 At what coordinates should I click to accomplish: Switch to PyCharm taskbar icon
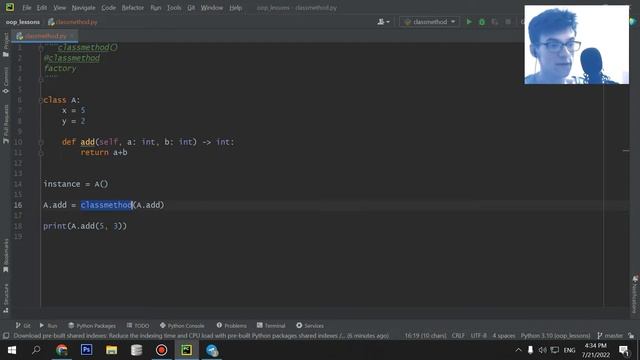click(187, 350)
